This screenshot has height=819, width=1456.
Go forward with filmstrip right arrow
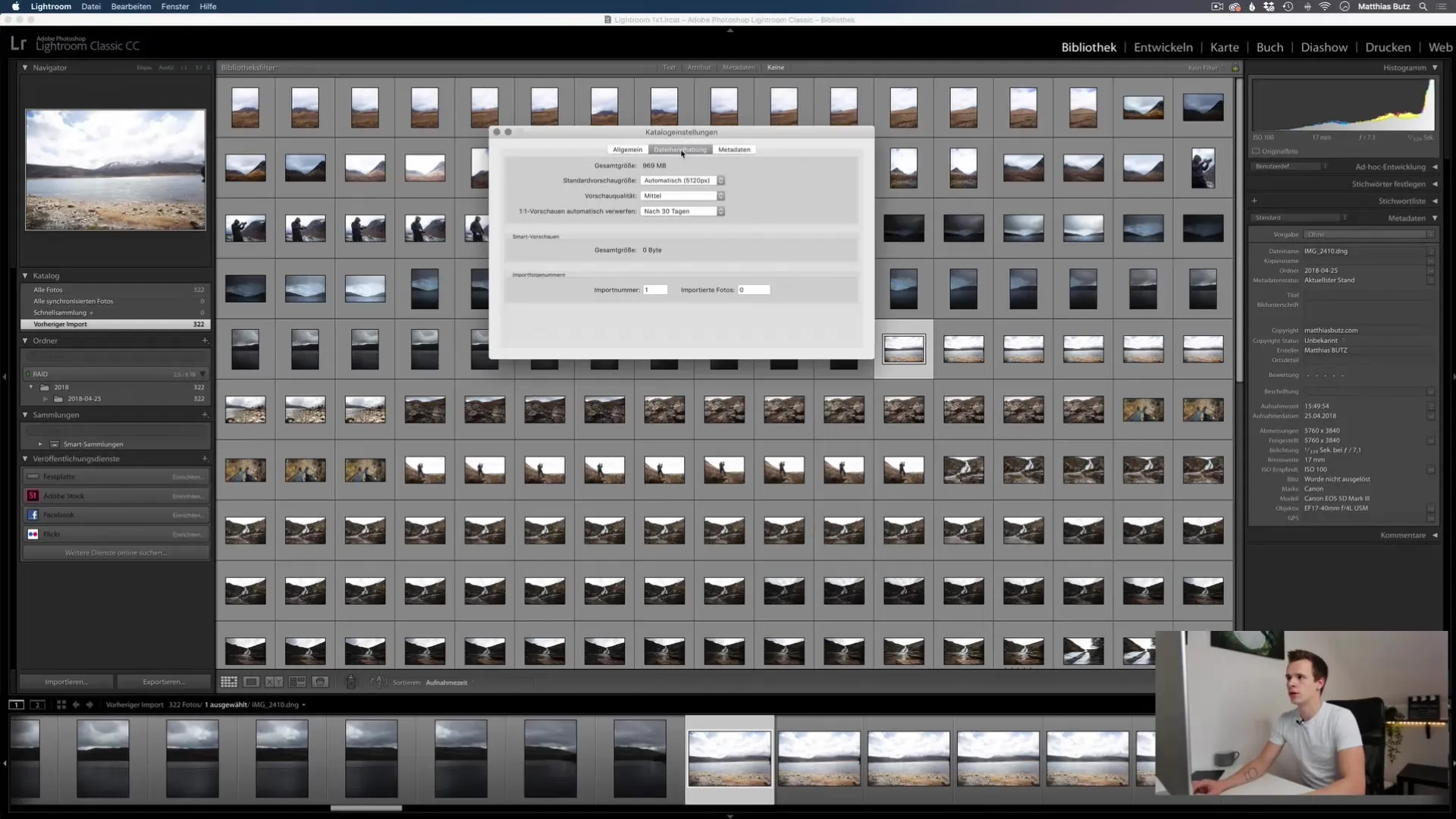pyautogui.click(x=89, y=704)
